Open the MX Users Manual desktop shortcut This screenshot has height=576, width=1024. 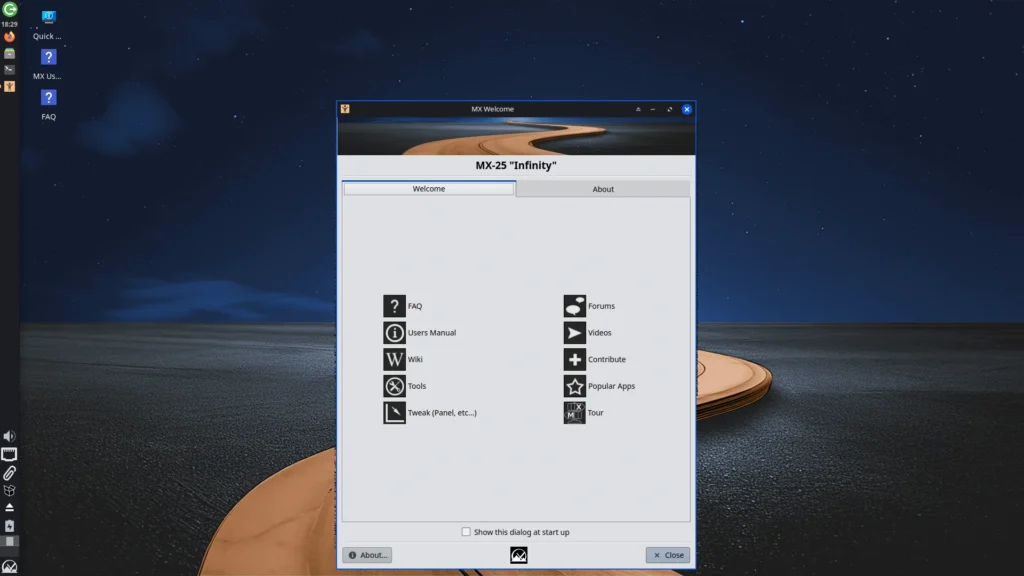coord(48,57)
